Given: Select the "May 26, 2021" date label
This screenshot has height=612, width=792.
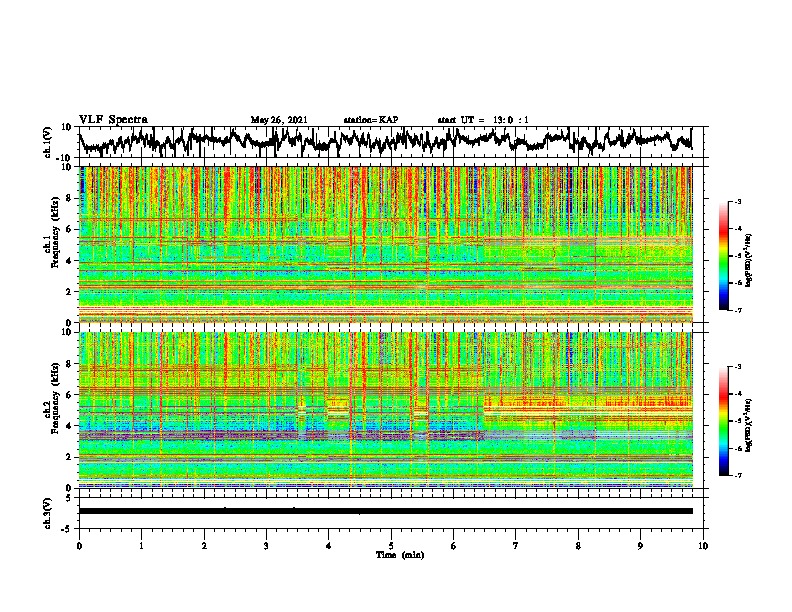Looking at the screenshot, I should [279, 120].
